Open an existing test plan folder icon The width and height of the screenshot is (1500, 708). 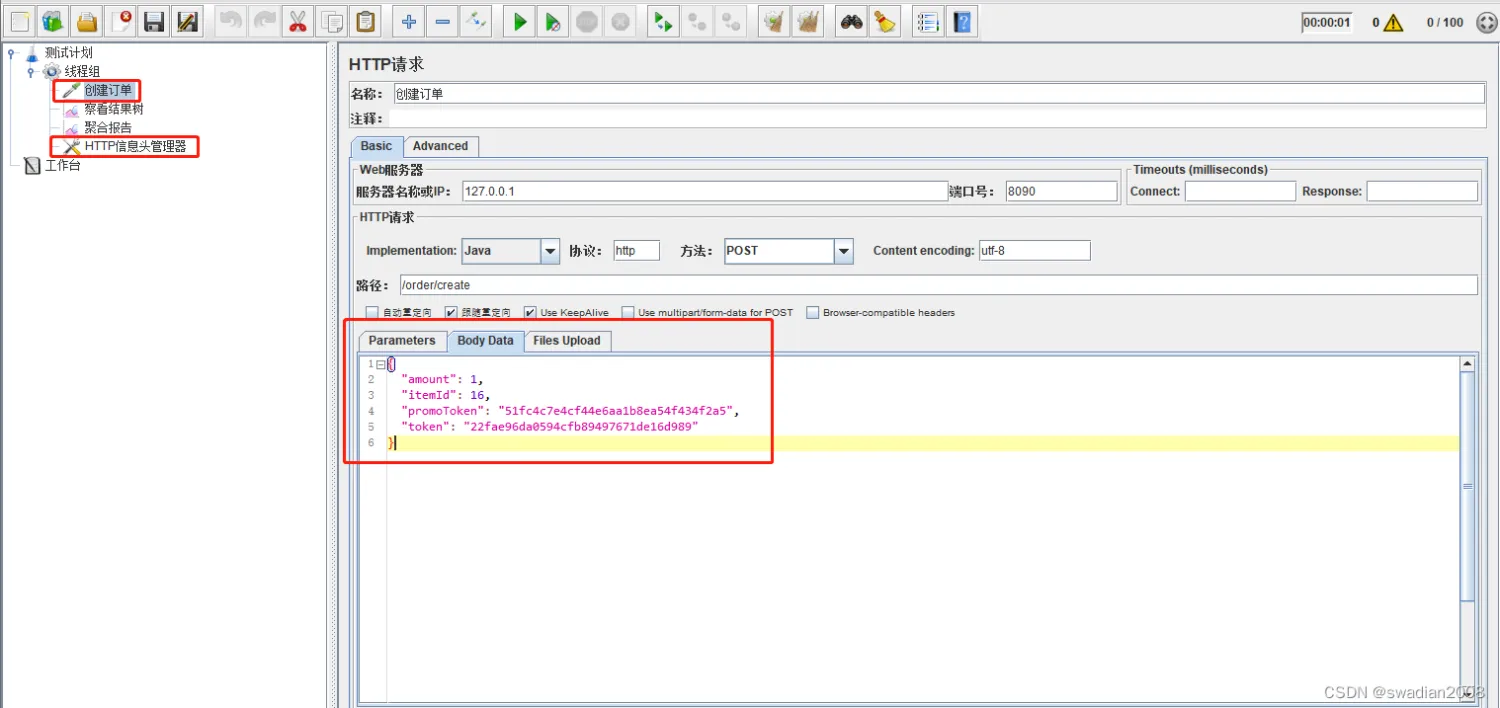pos(87,21)
